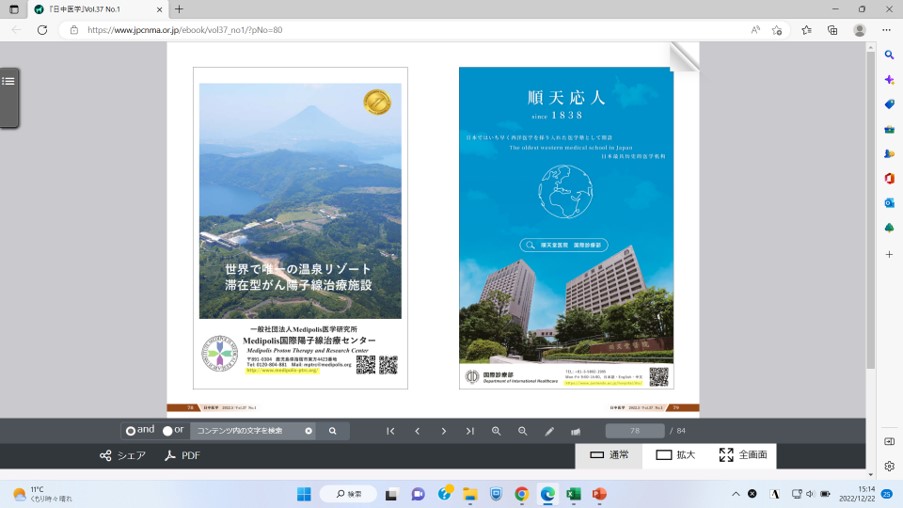Show hidden system tray icons chevron

click(735, 494)
